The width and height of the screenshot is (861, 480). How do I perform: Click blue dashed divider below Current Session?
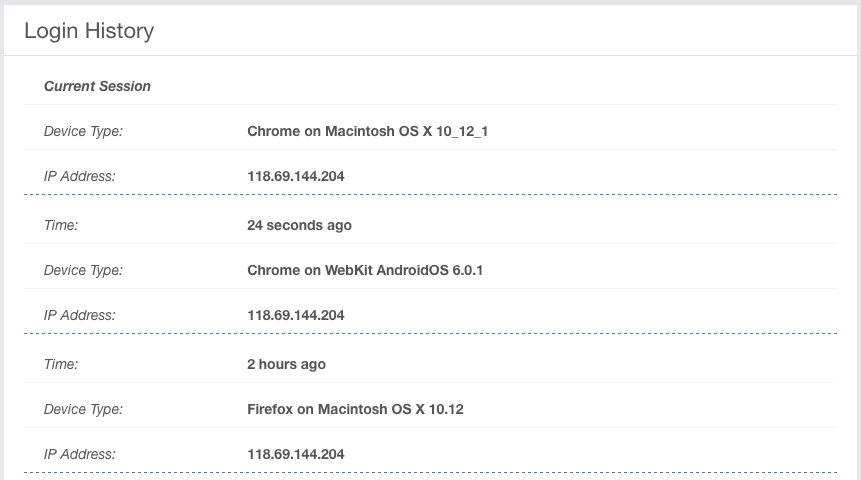click(430, 194)
